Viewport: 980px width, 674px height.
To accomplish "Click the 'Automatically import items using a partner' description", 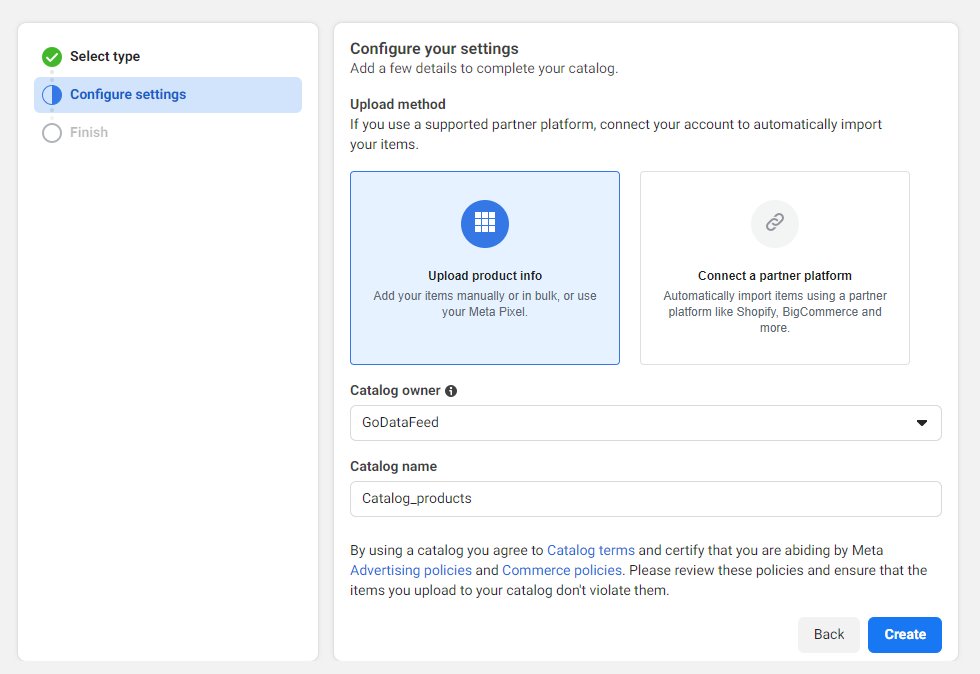I will [775, 311].
